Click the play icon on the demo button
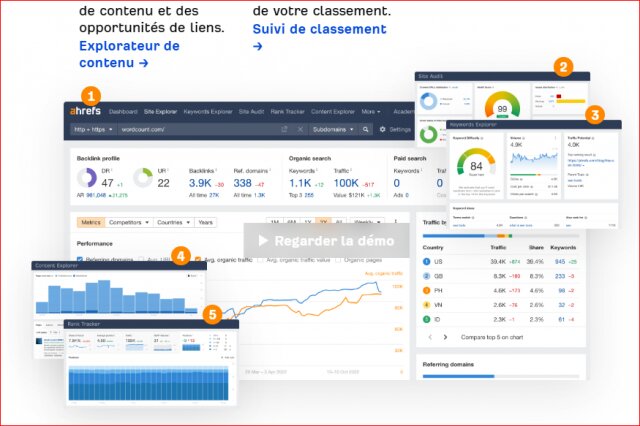Viewport: 640px width, 426px height. click(263, 241)
